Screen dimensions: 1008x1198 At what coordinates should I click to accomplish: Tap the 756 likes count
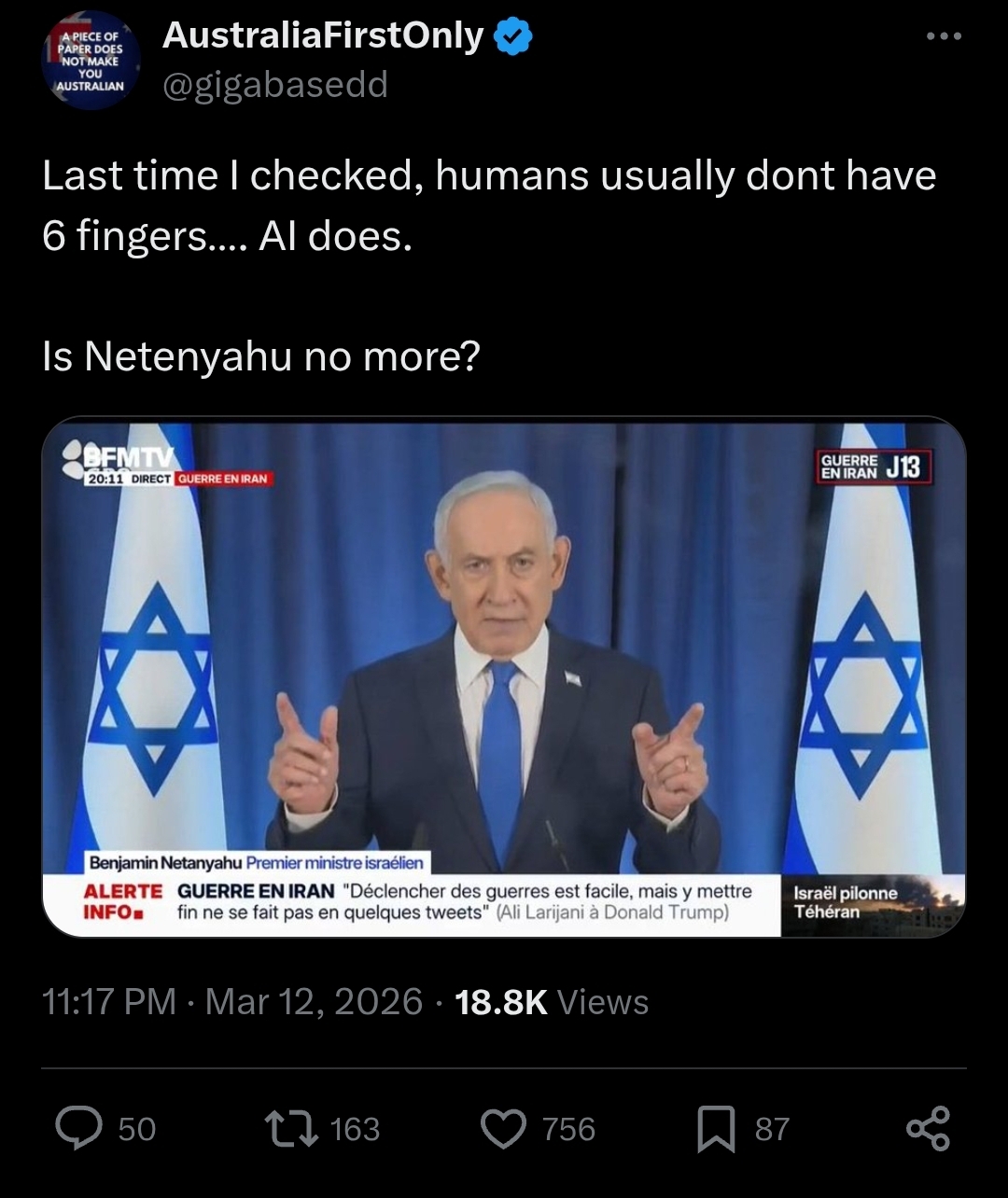click(568, 1129)
